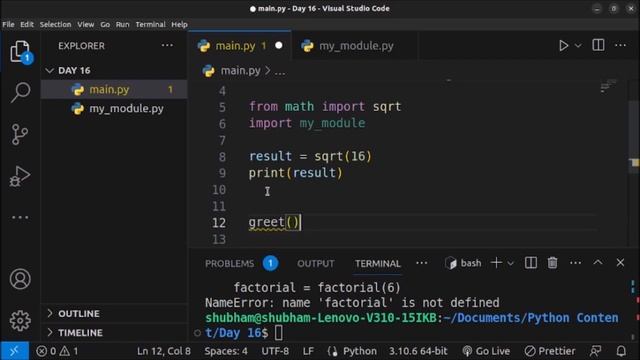Split the terminal panel
The width and height of the screenshot is (640, 360).
(x=531, y=263)
